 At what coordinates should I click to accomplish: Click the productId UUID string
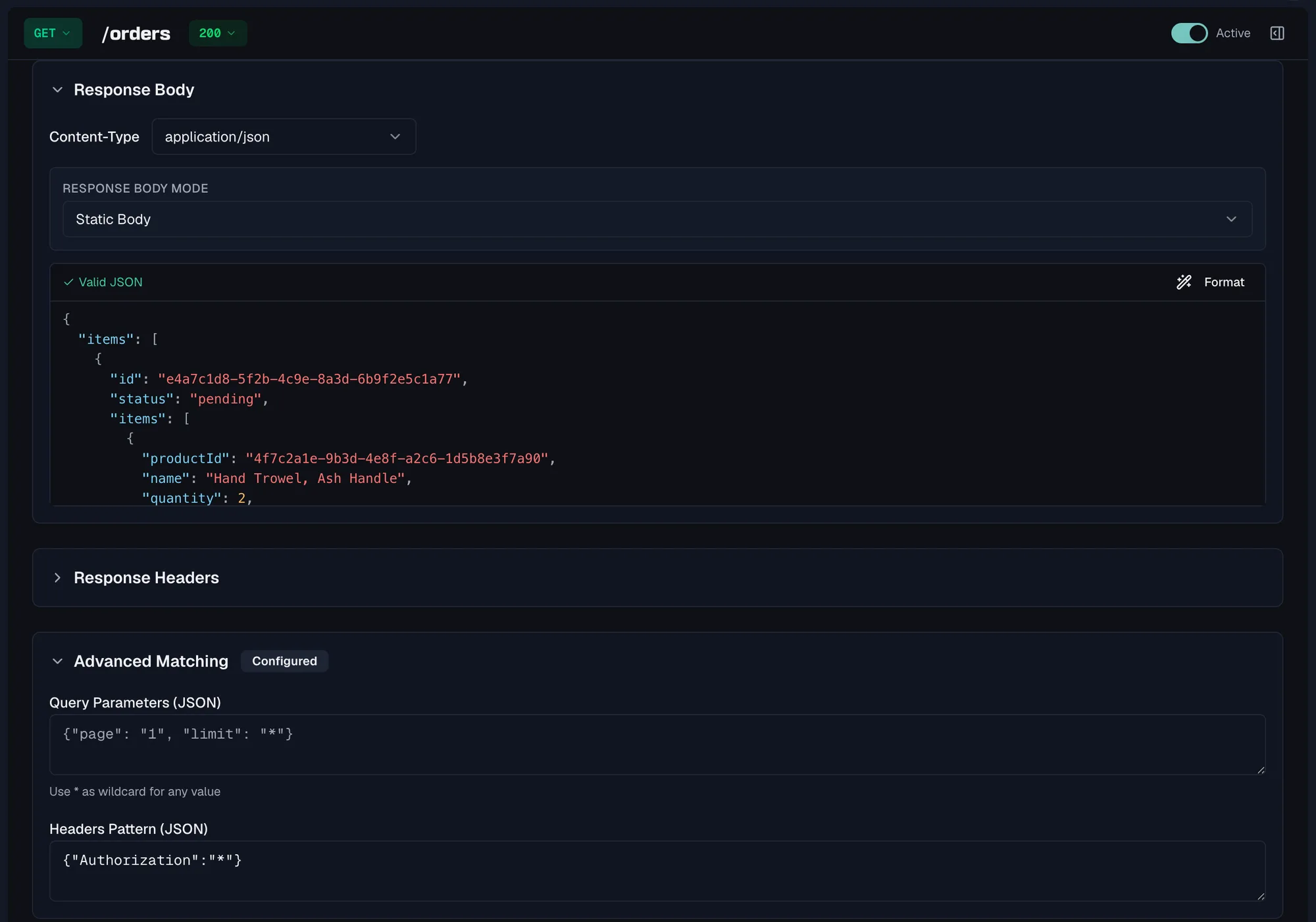click(397, 458)
